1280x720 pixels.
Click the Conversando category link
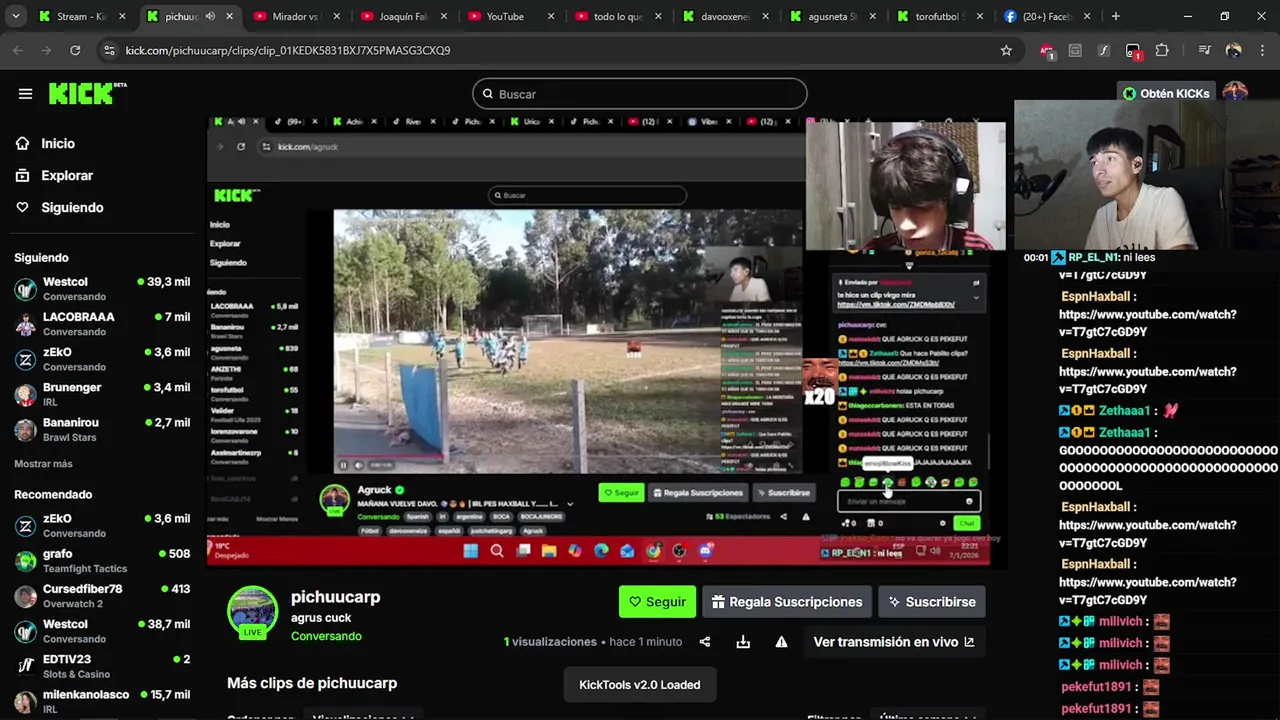(x=326, y=636)
